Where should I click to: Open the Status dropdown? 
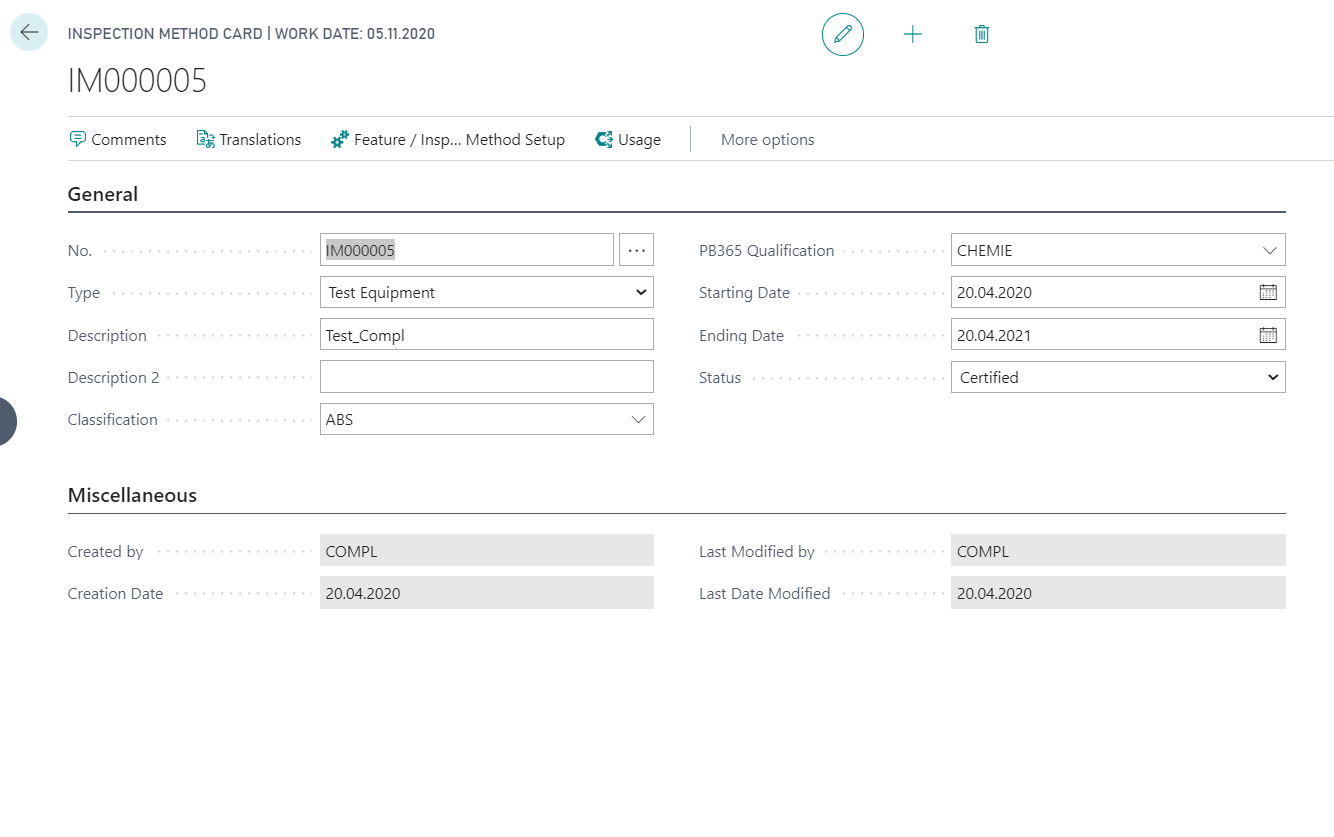pyautogui.click(x=1118, y=377)
